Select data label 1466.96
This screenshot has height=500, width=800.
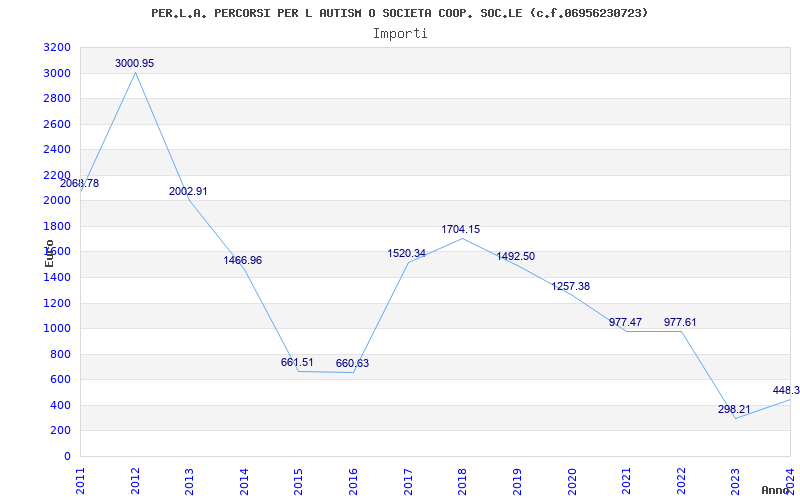[242, 260]
